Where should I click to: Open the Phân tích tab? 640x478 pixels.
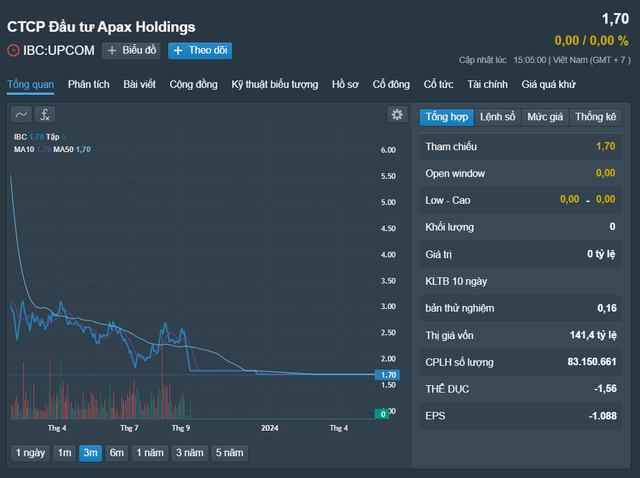click(x=89, y=84)
